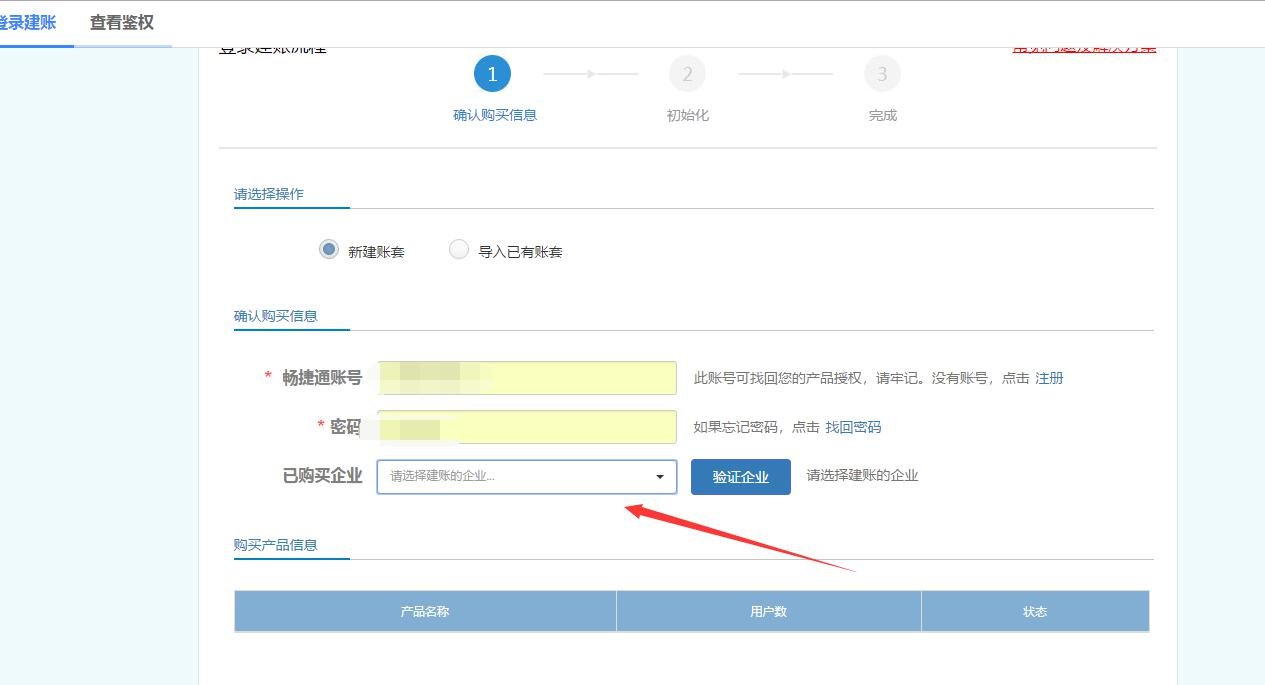Focus the 畅捷通账号 input field
Image resolution: width=1265 pixels, height=685 pixels.
pos(527,378)
